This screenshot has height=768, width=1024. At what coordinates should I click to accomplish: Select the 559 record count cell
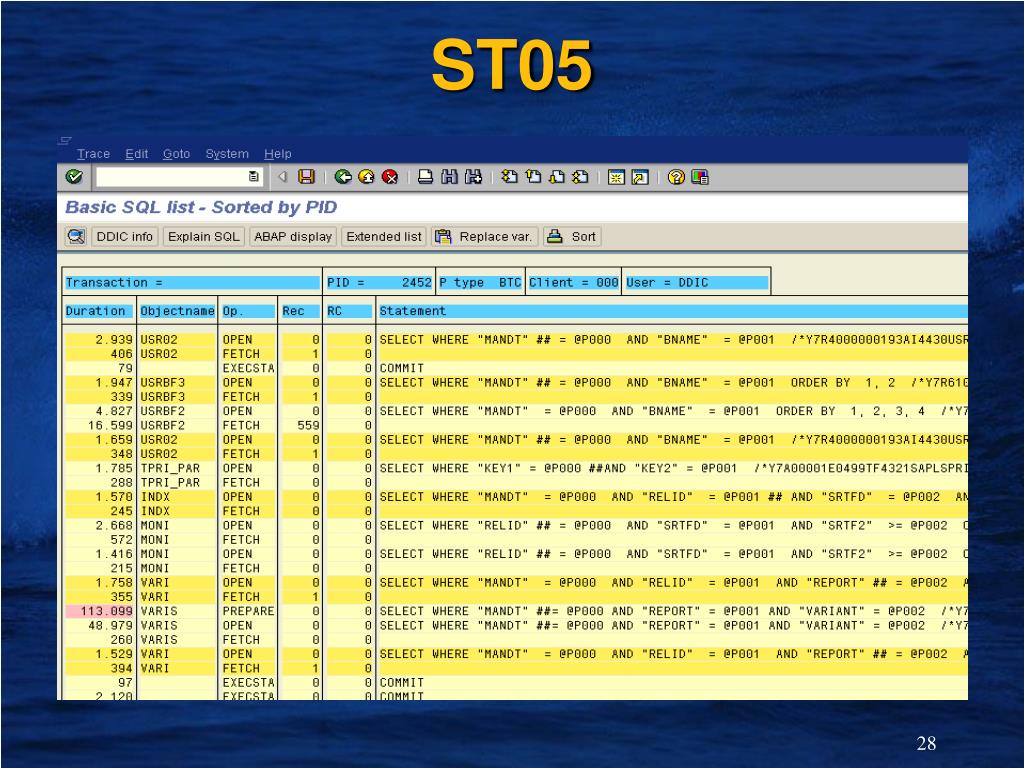click(300, 425)
